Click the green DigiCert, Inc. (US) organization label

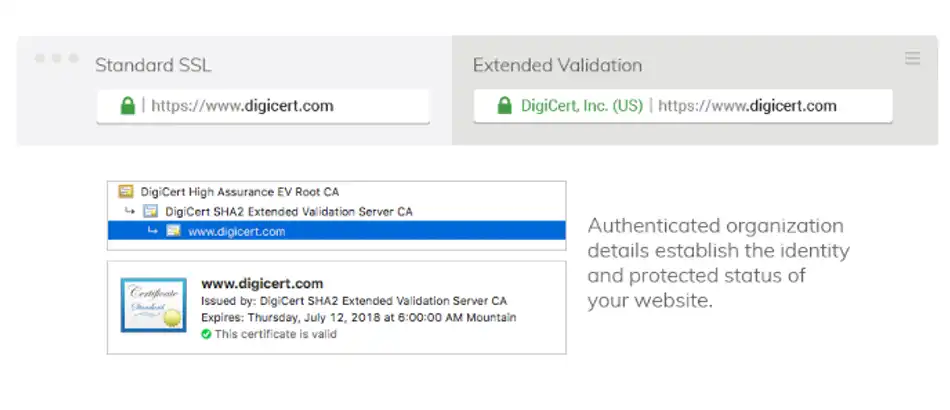coord(582,106)
